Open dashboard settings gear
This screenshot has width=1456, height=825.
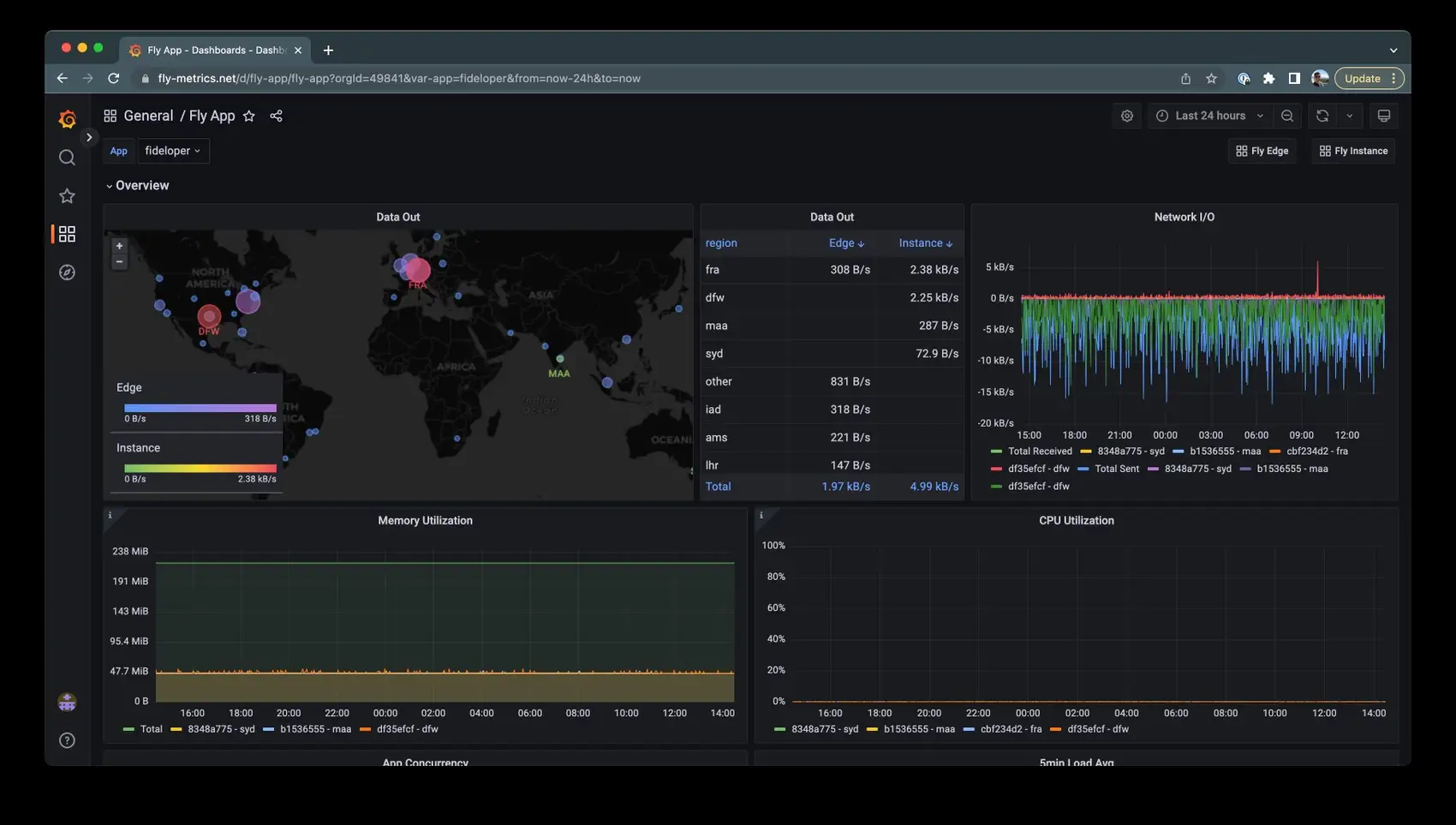(1127, 116)
